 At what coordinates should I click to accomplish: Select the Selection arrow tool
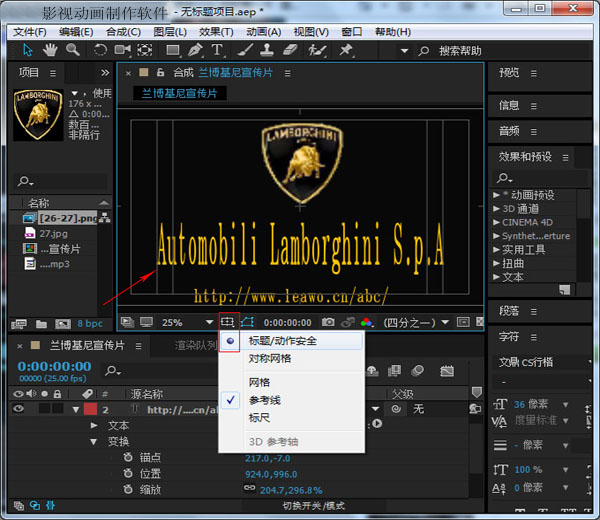click(28, 50)
